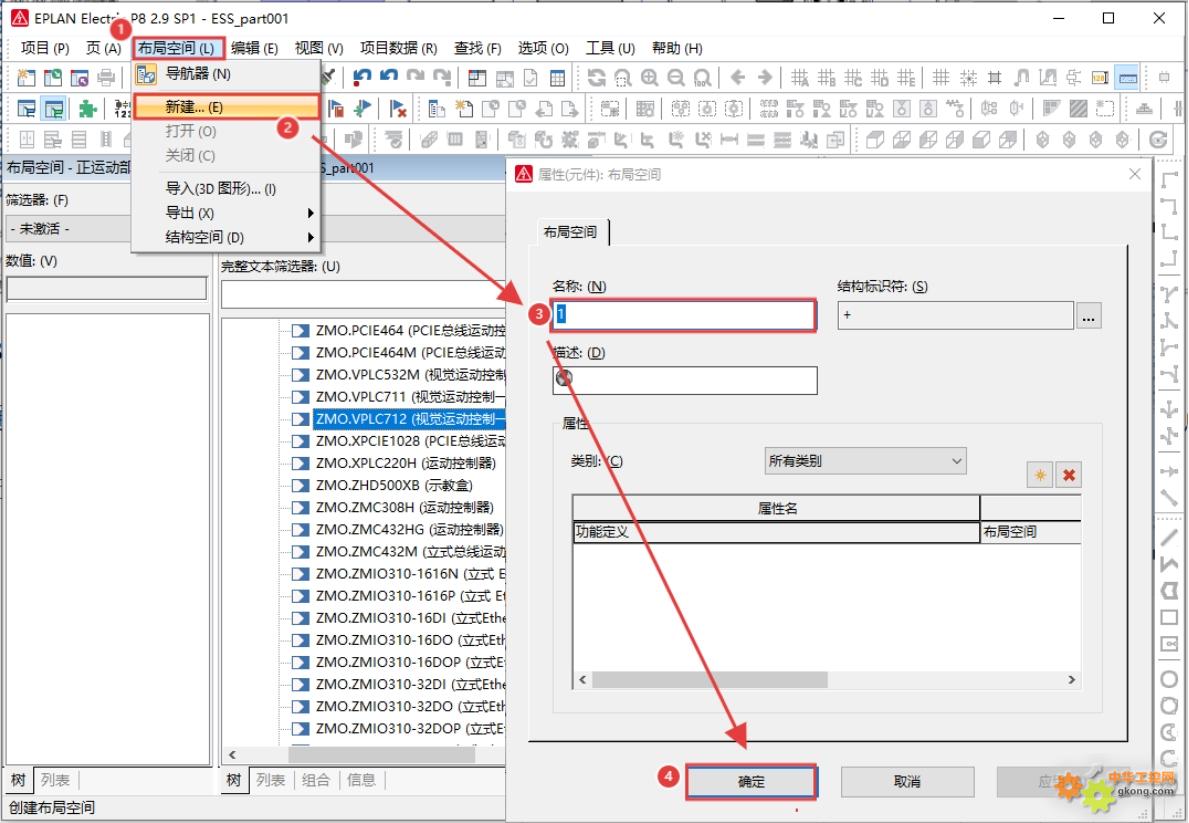This screenshot has width=1189, height=823.
Task: Open the 帮助 (H) menu
Action: coord(677,48)
